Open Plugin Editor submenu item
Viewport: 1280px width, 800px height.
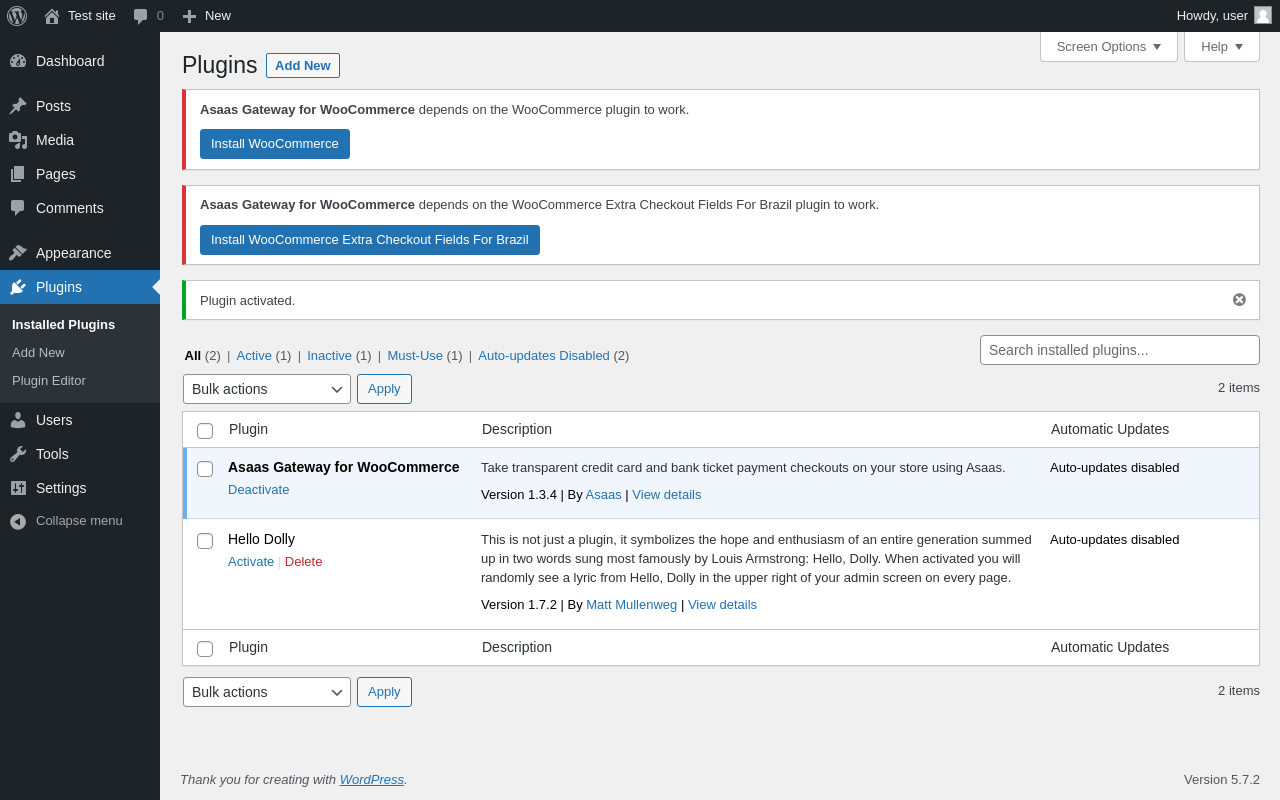pos(49,381)
